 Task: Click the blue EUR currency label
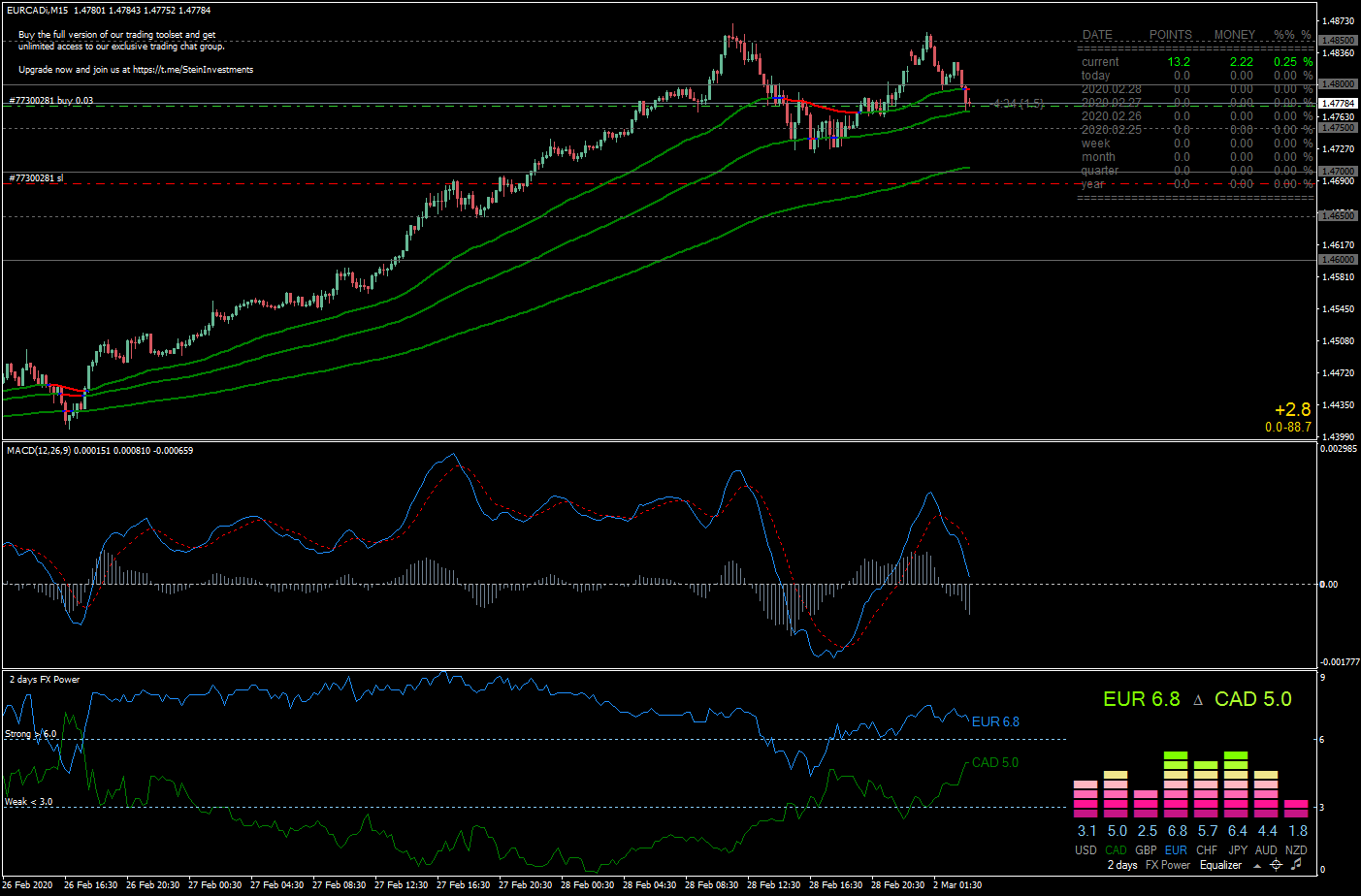tap(1177, 850)
